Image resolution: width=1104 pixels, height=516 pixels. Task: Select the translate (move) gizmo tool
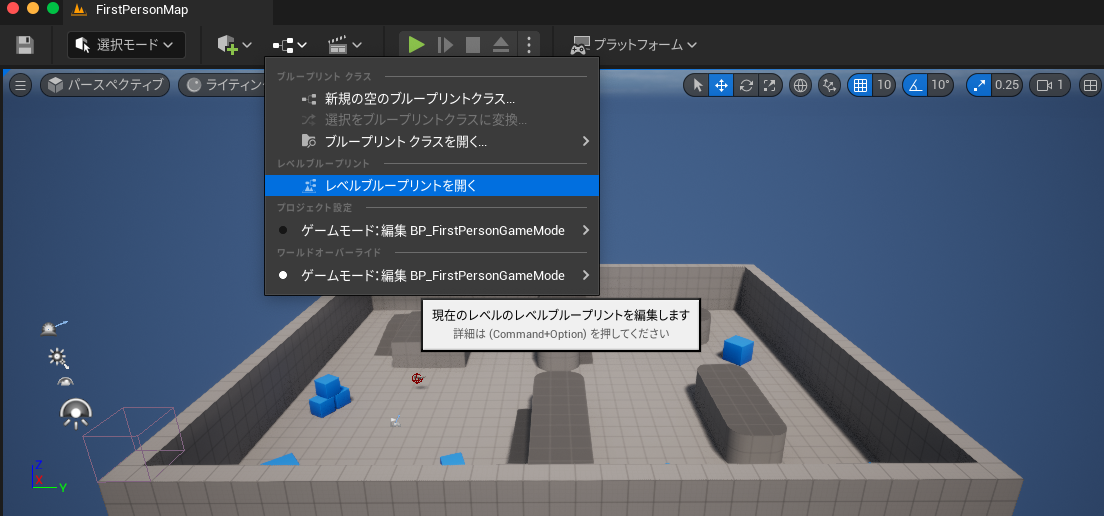[x=721, y=85]
